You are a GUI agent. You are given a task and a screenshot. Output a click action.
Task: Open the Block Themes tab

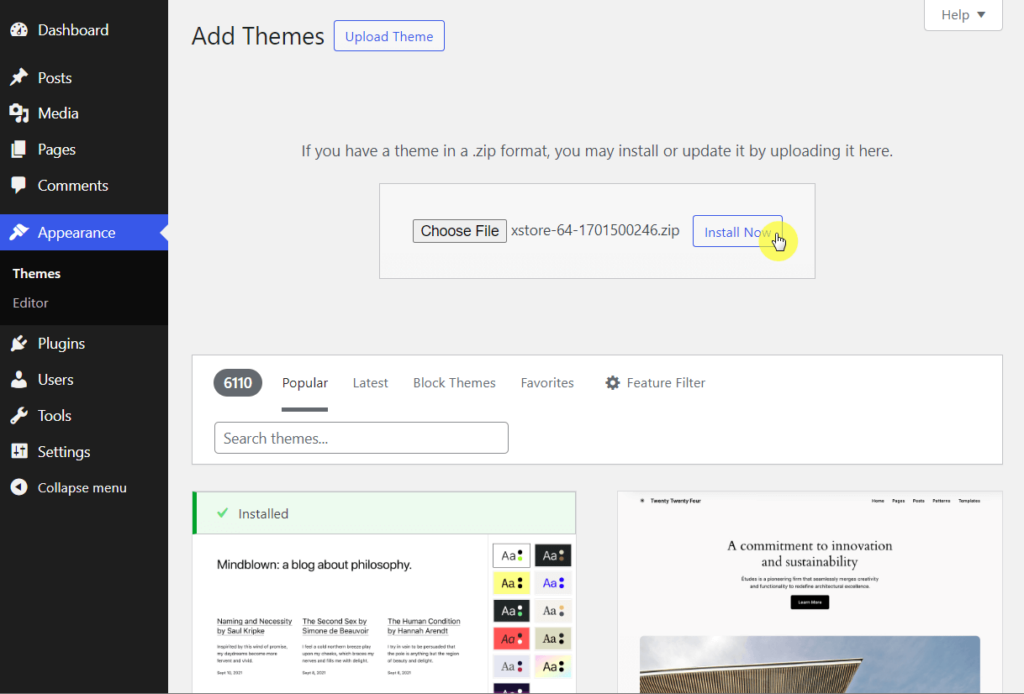(454, 382)
